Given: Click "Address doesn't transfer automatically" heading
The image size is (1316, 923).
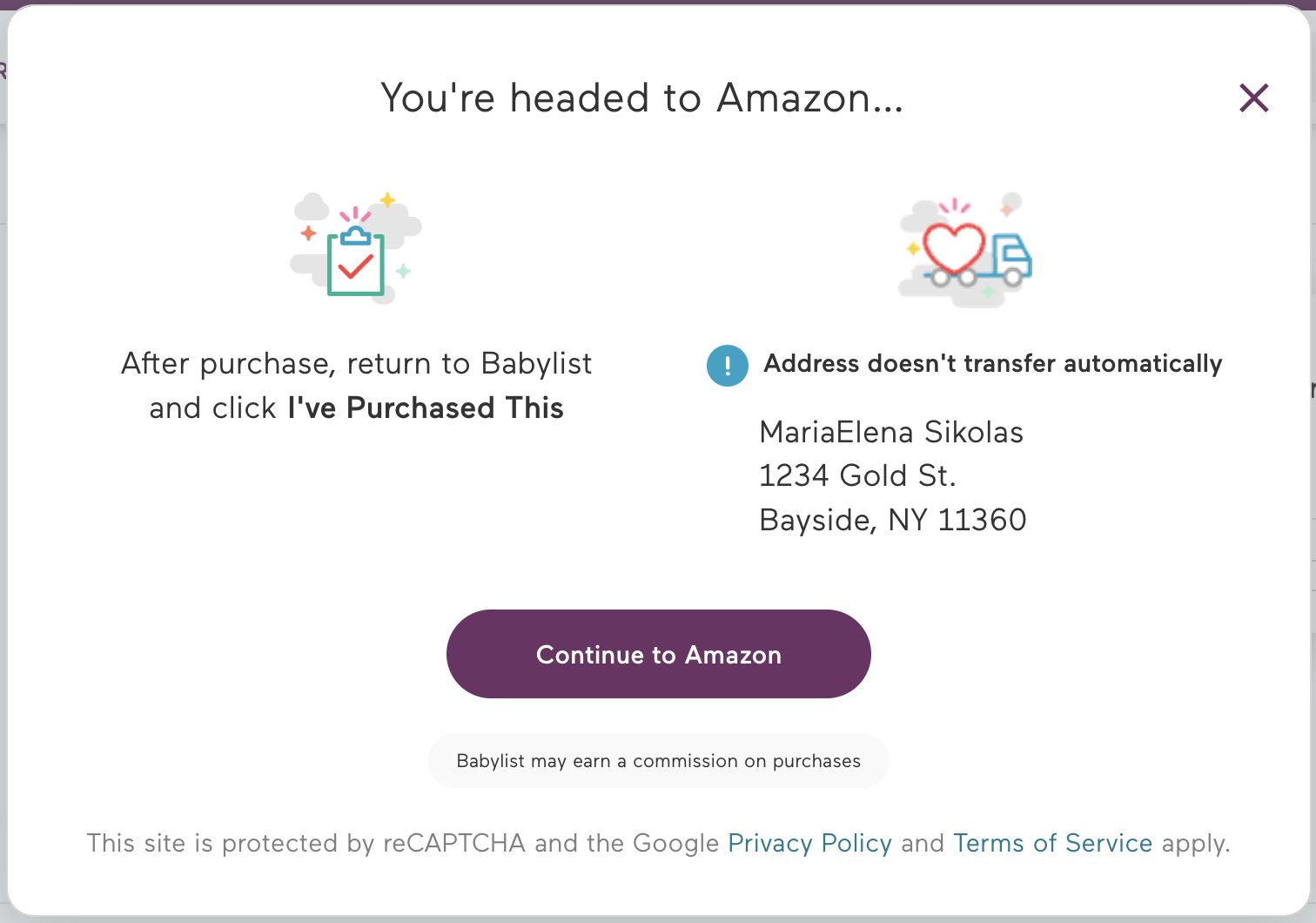Looking at the screenshot, I should point(993,363).
